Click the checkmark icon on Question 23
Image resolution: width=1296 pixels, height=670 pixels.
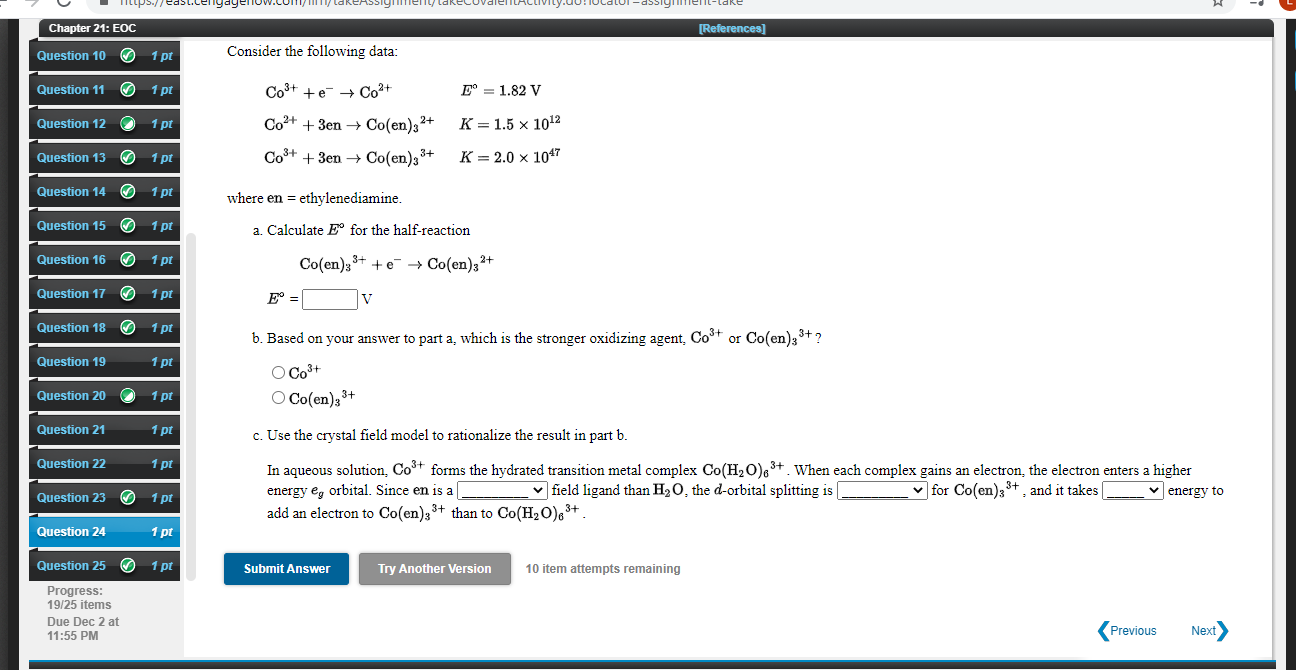click(x=128, y=498)
